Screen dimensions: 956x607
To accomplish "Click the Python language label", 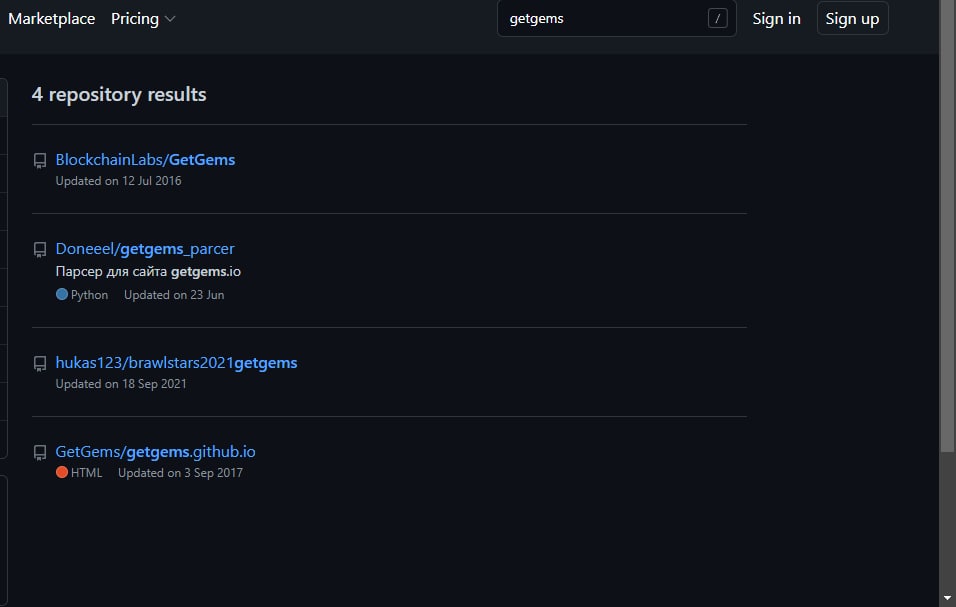I will coord(89,295).
